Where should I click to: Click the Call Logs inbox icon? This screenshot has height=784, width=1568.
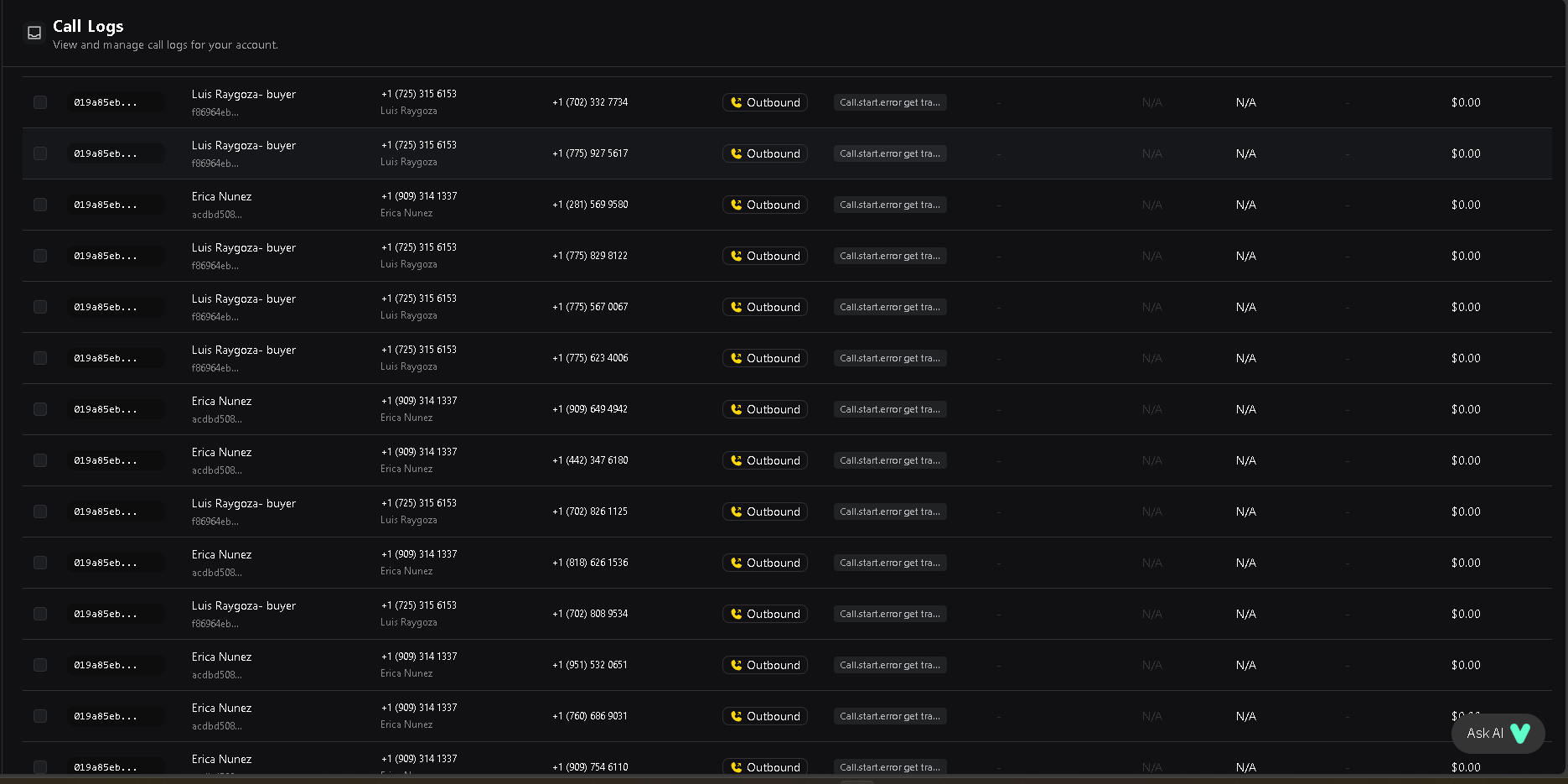point(34,33)
